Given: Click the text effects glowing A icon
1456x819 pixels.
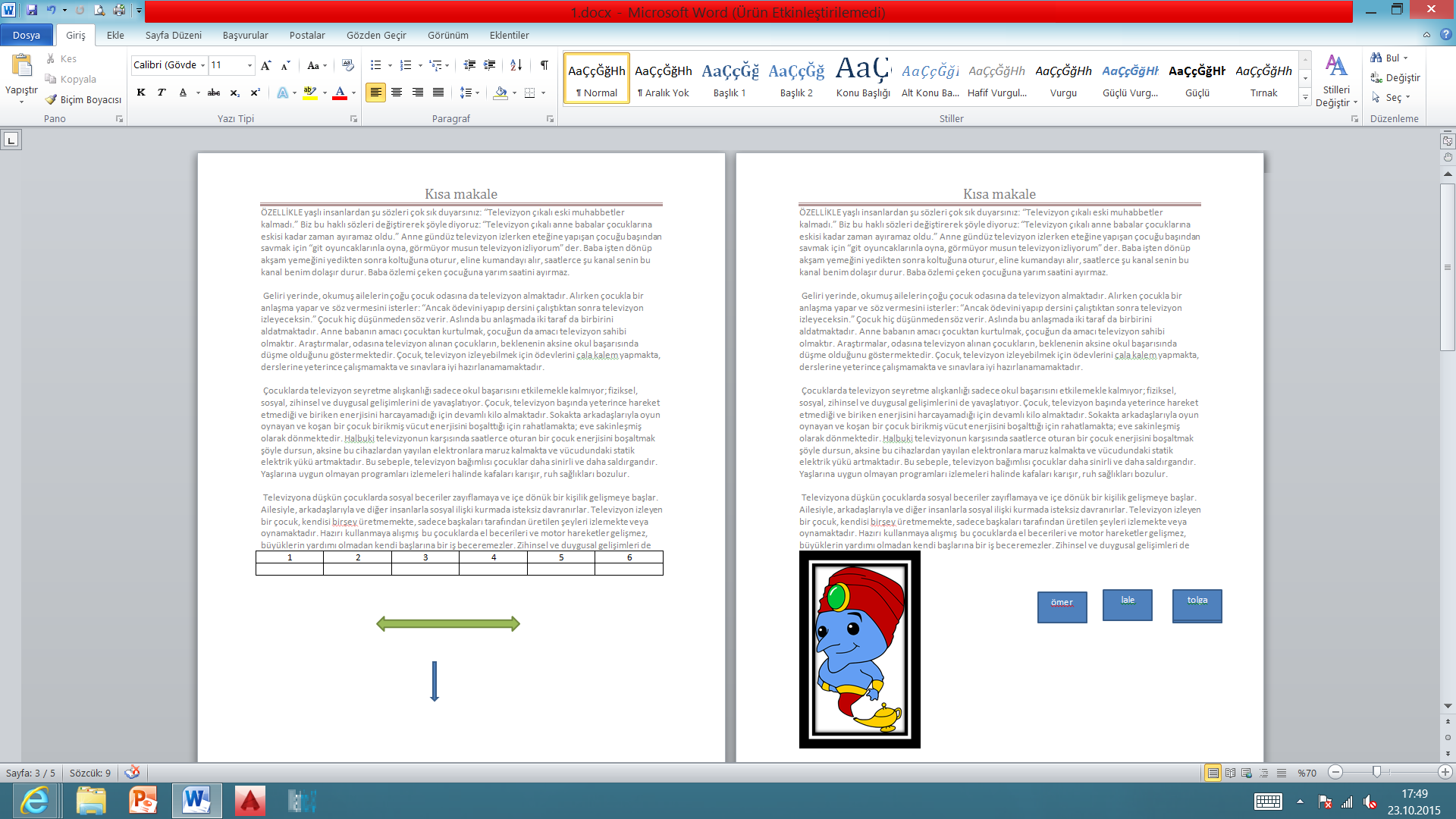Looking at the screenshot, I should pos(282,93).
